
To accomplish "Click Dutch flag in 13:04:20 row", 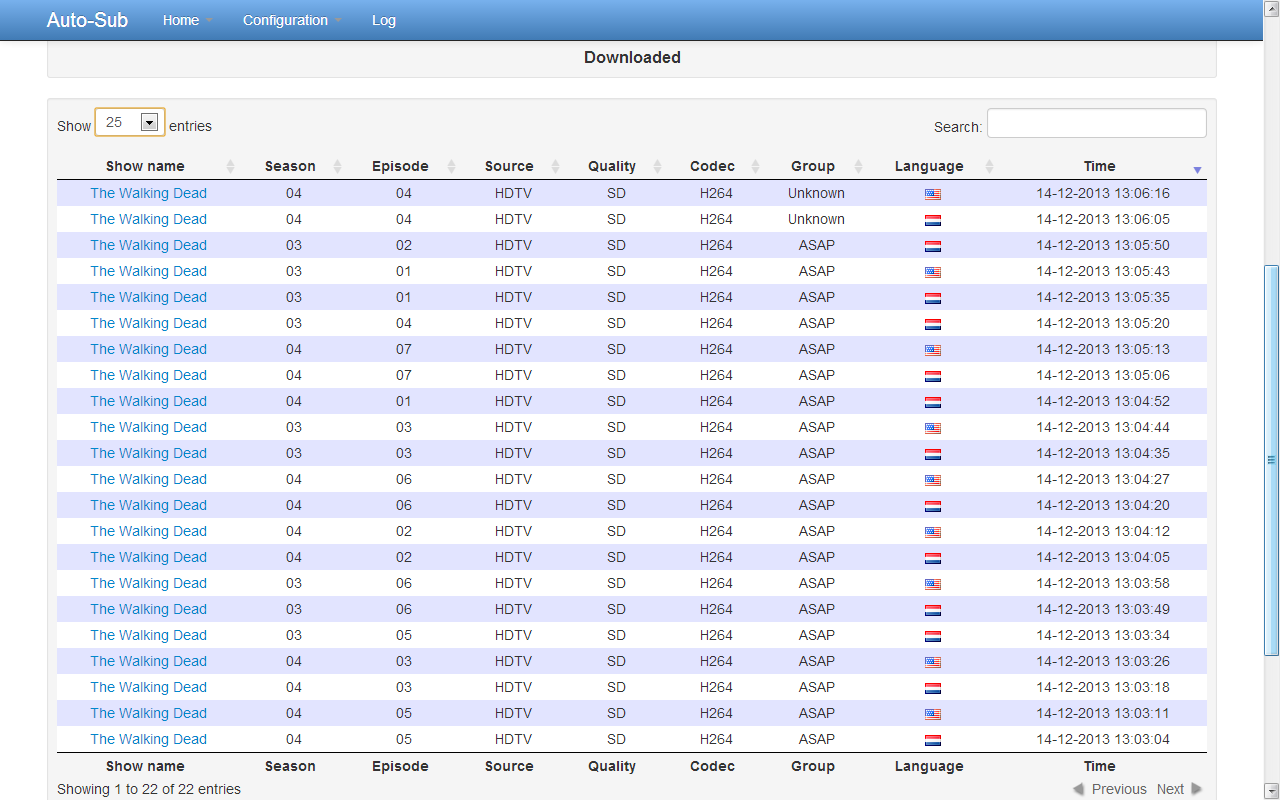I will pos(933,506).
